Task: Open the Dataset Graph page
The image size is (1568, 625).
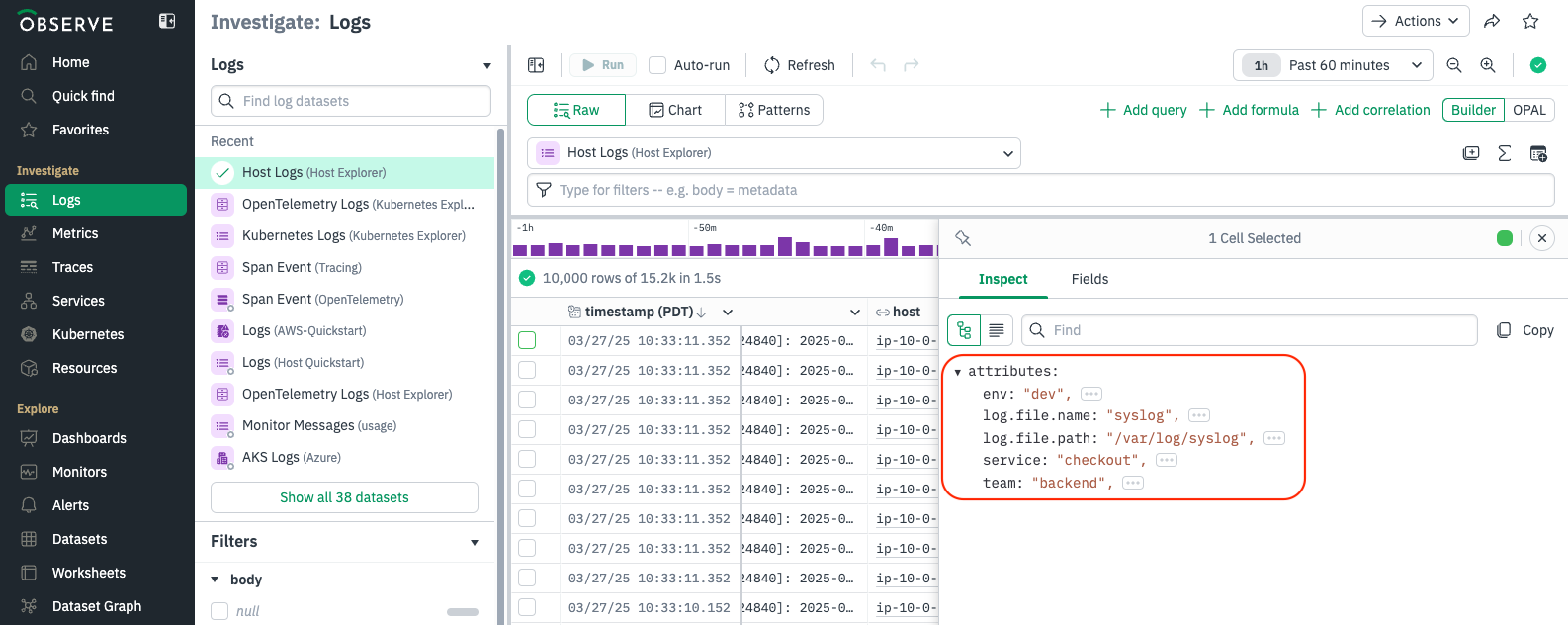Action: [x=97, y=606]
